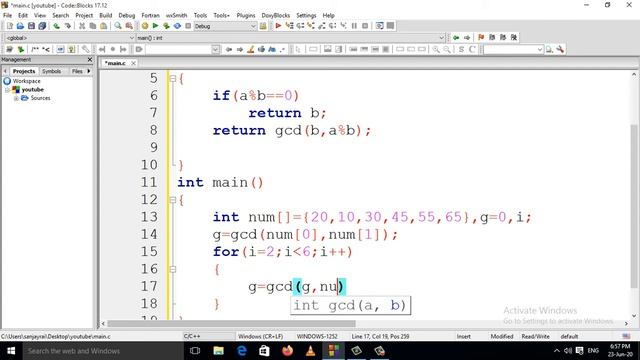Open VLC media player from taskbar
Image resolution: width=640 pixels, height=360 pixels.
pos(310,351)
